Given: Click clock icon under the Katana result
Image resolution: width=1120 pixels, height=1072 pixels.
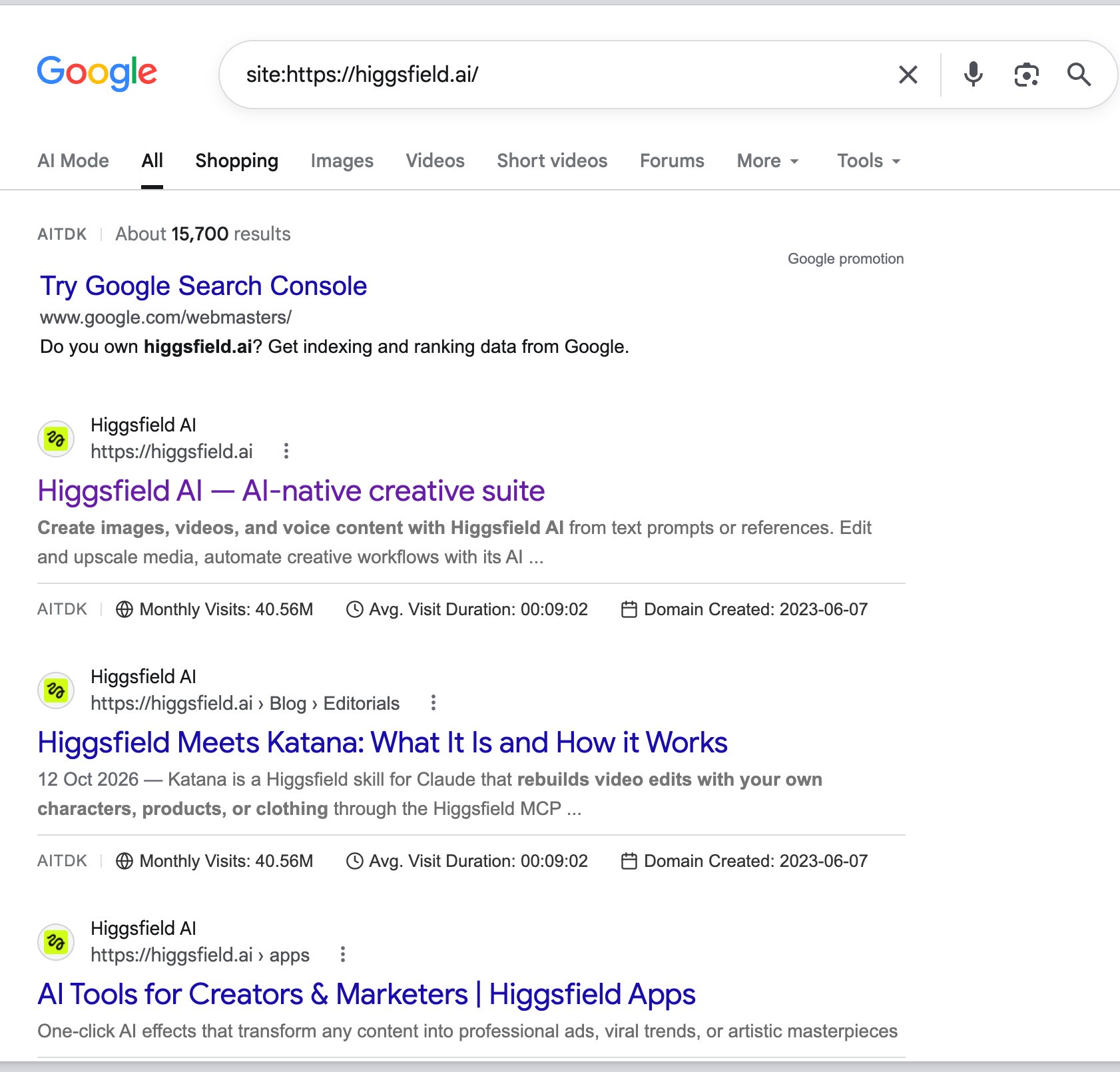Looking at the screenshot, I should click(355, 861).
